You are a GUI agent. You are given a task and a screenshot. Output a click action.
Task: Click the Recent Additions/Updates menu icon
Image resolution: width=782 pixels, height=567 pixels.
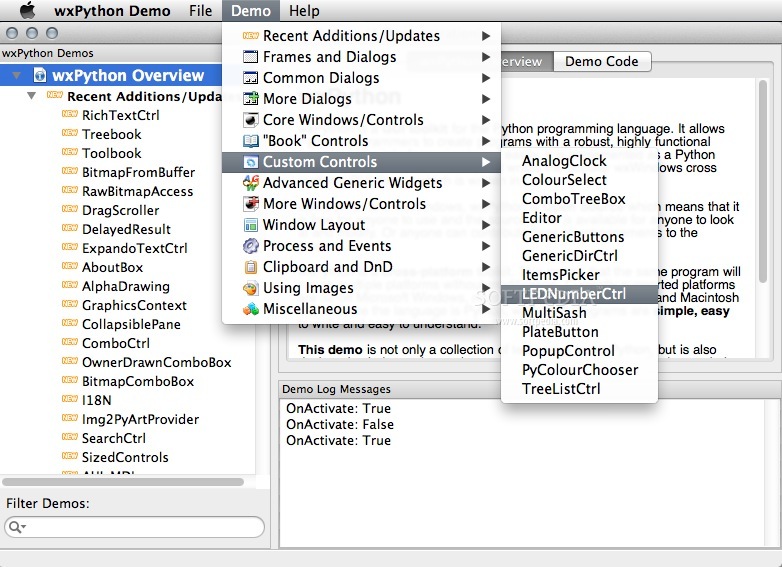(250, 36)
